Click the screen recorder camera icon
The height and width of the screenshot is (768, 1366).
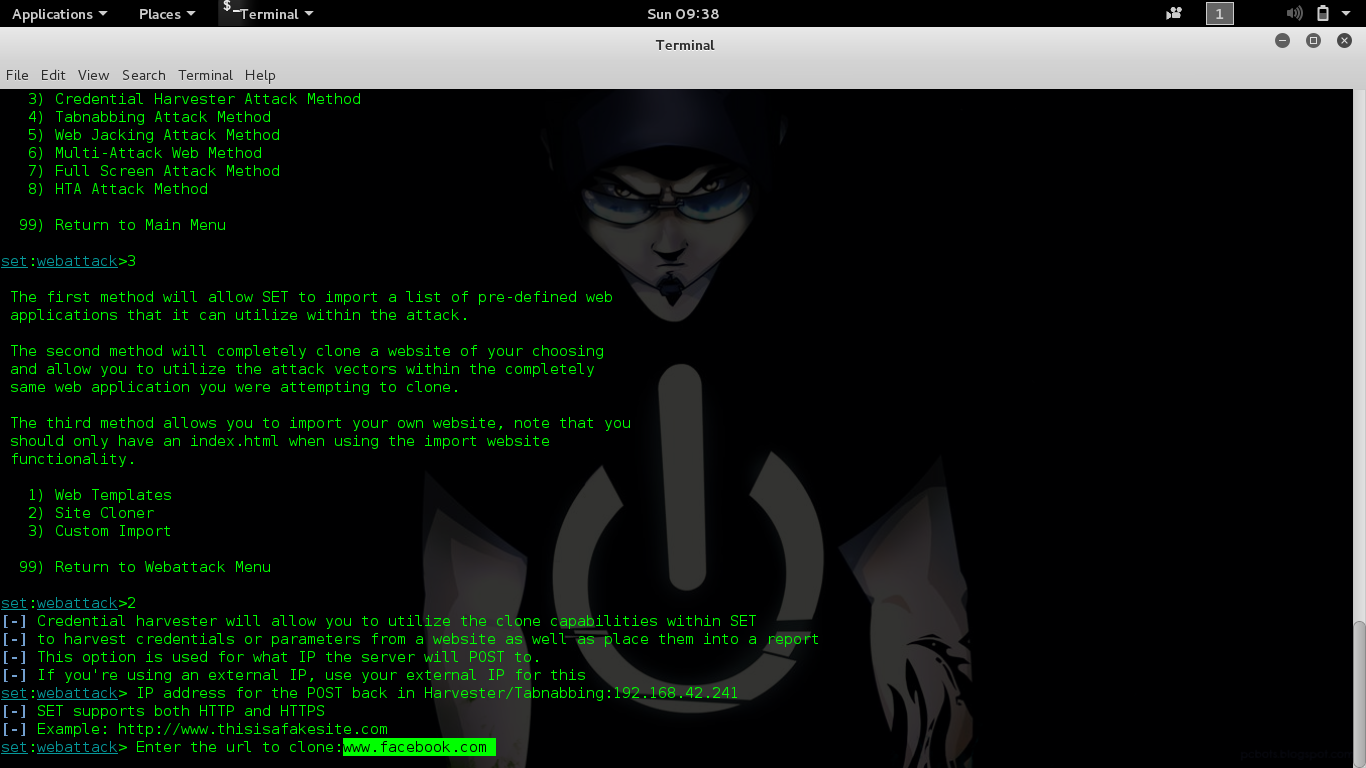(x=1174, y=14)
